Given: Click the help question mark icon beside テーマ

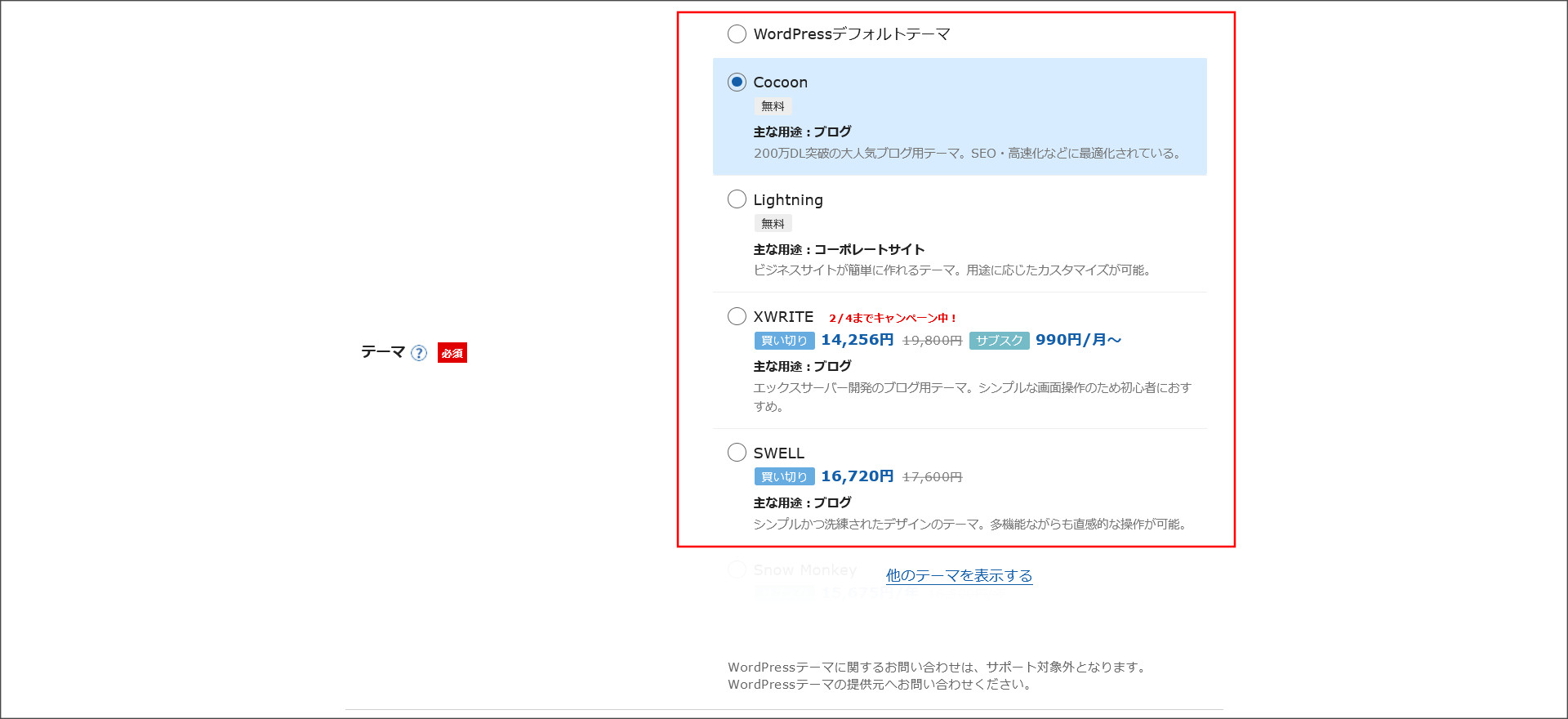Looking at the screenshot, I should point(419,353).
